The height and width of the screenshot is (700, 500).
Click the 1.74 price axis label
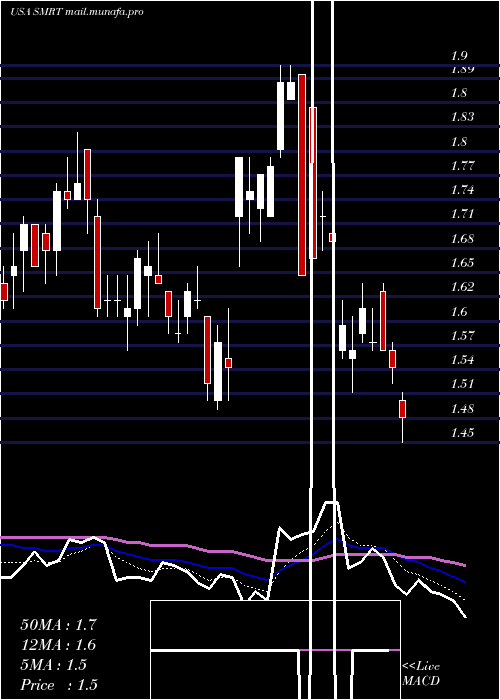(x=462, y=190)
